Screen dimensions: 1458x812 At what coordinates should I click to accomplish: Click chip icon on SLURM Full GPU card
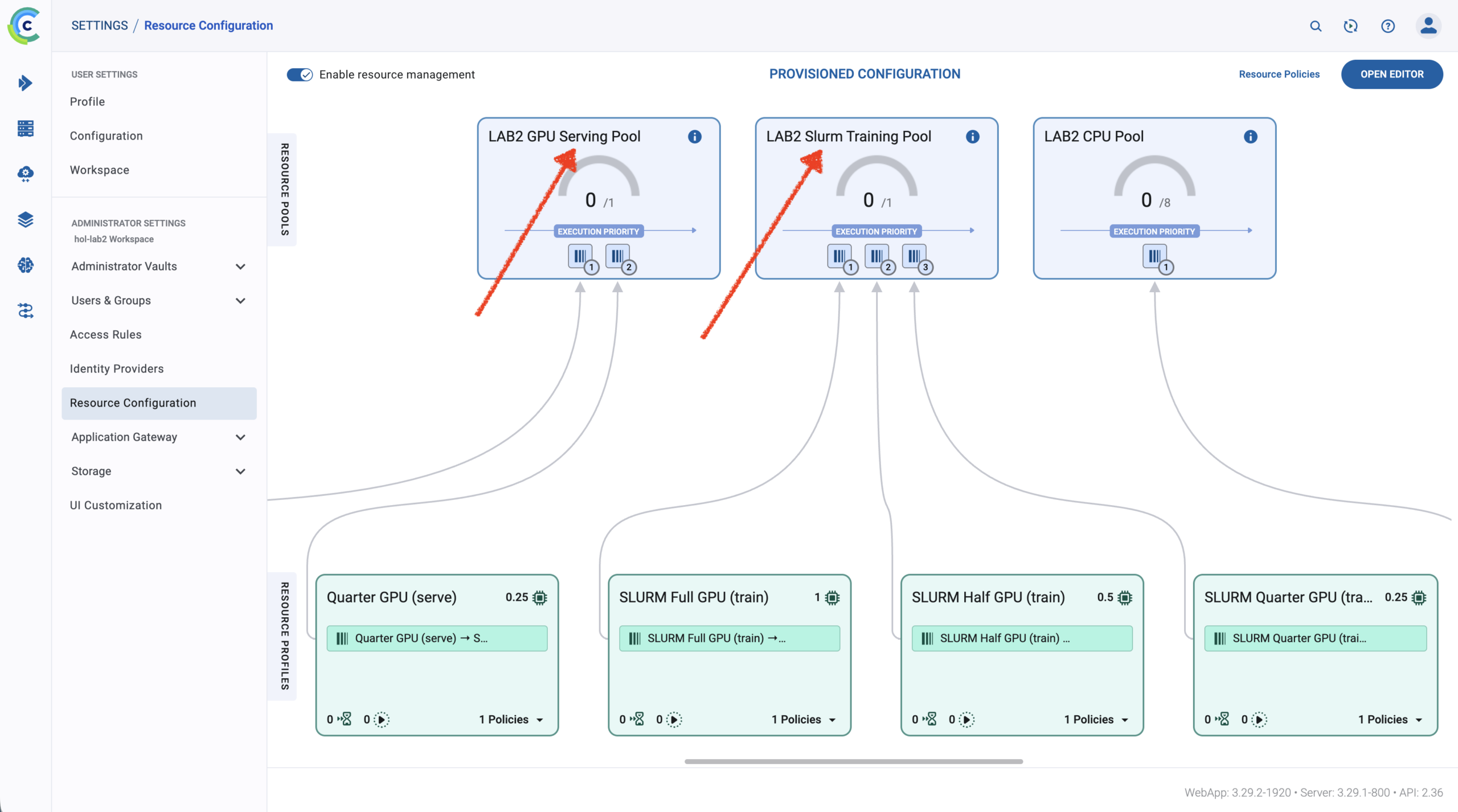point(833,597)
